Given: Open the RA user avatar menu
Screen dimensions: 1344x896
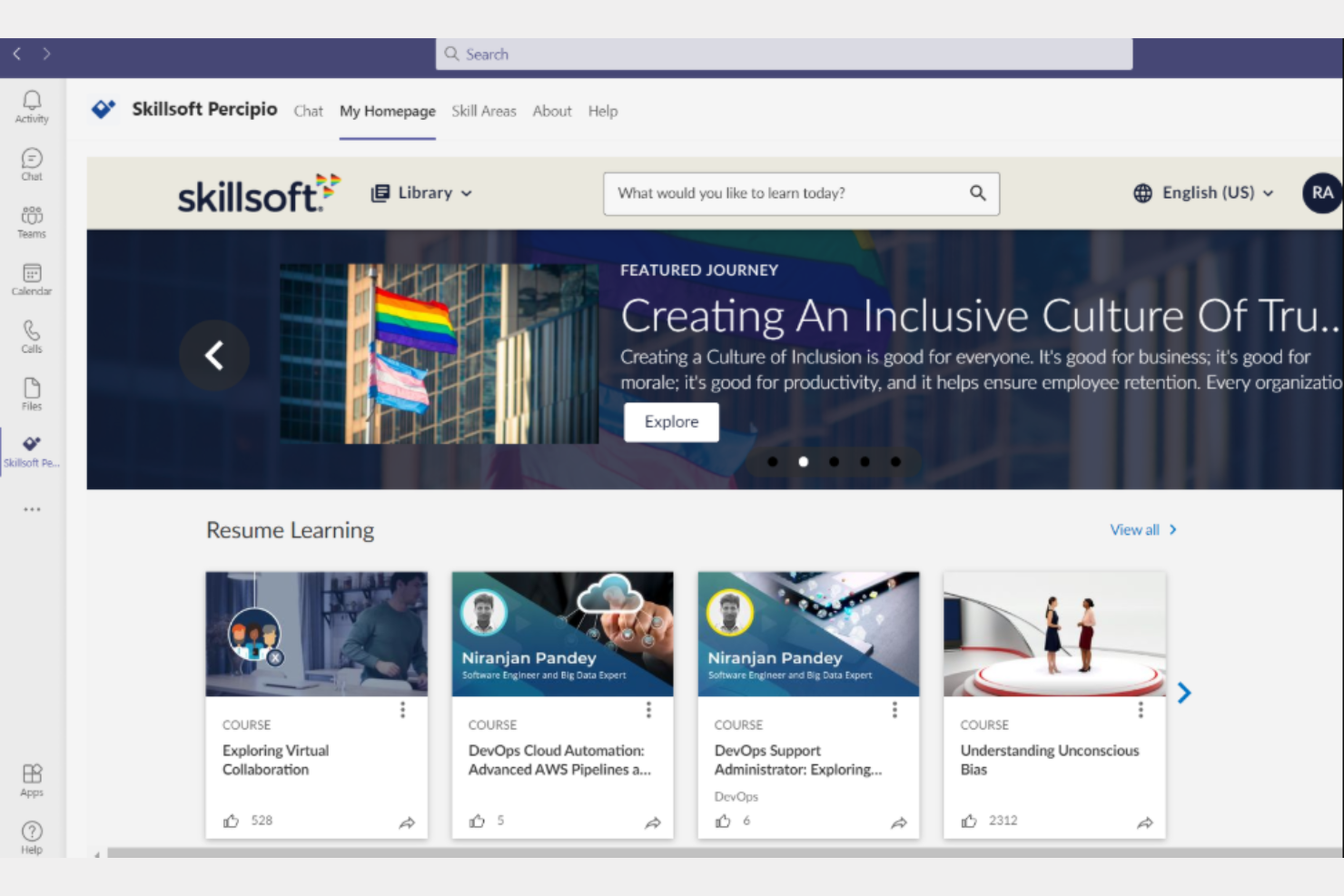Looking at the screenshot, I should pos(1322,192).
